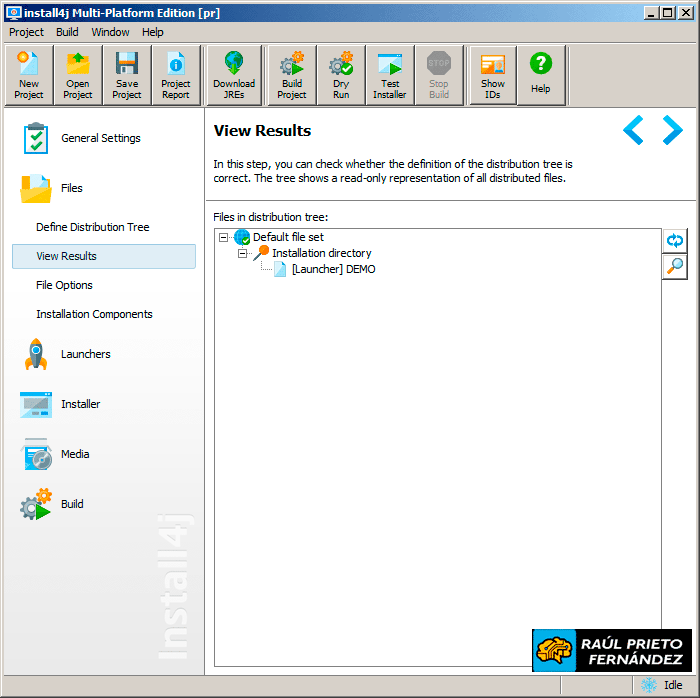
Task: Select the Default file set row
Action: (x=288, y=237)
